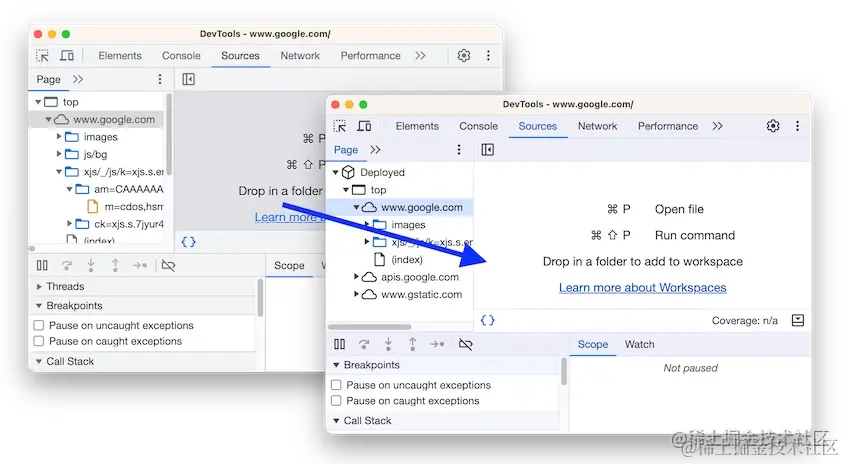
Task: Open more options beside Page tab in back window
Action: [160, 79]
